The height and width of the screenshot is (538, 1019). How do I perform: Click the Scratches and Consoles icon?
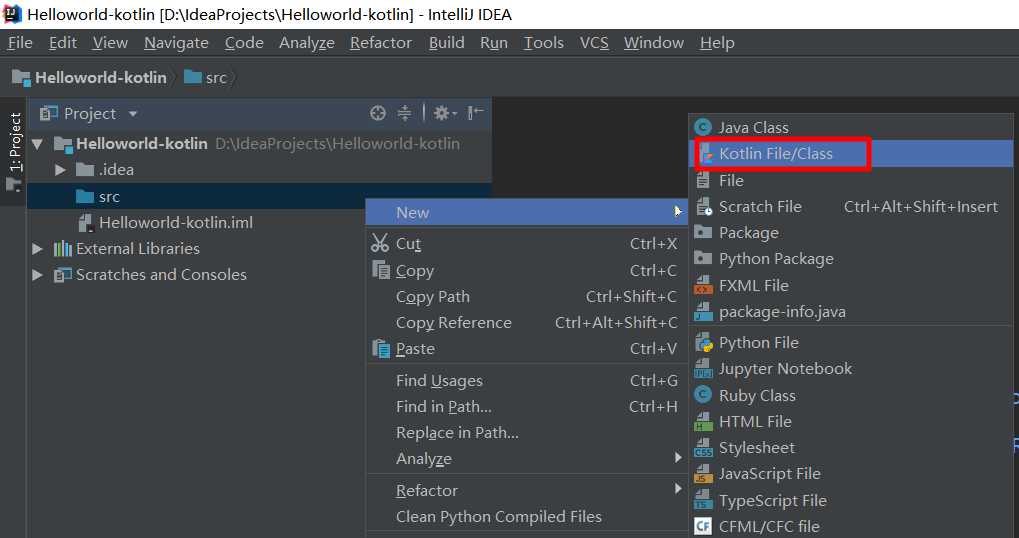tap(62, 275)
